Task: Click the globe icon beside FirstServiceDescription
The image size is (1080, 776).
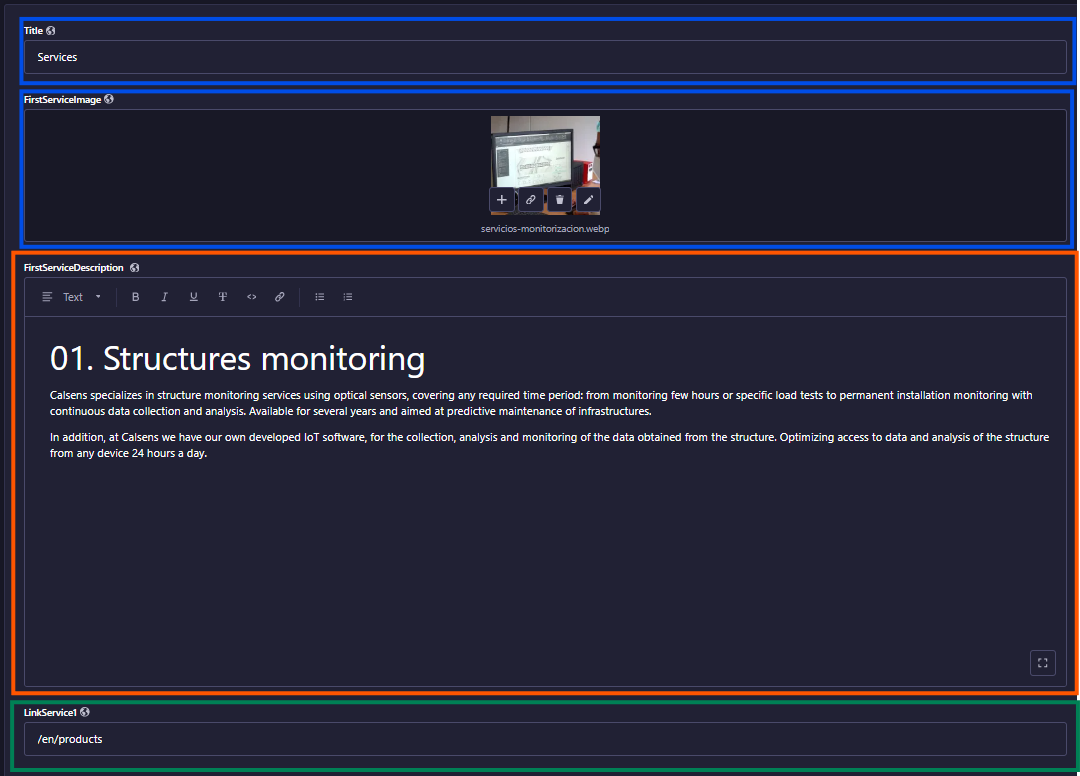Action: [x=134, y=268]
